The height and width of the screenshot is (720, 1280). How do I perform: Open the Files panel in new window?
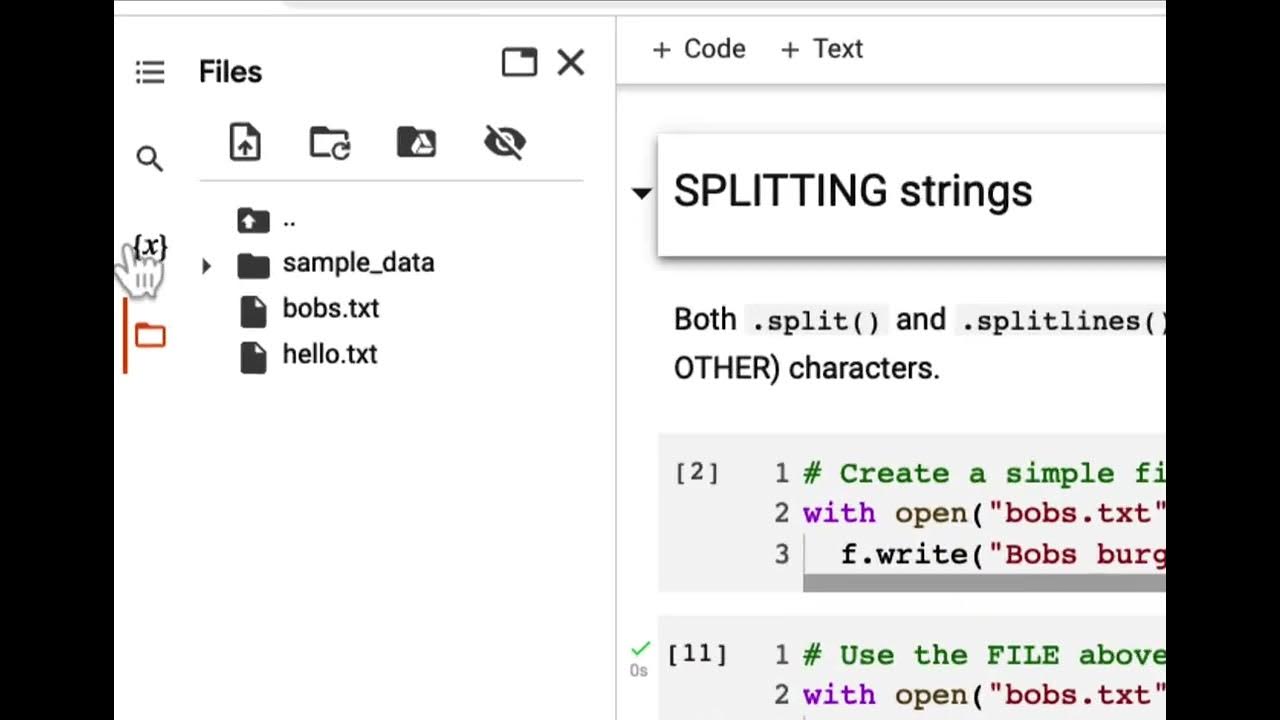tap(519, 63)
